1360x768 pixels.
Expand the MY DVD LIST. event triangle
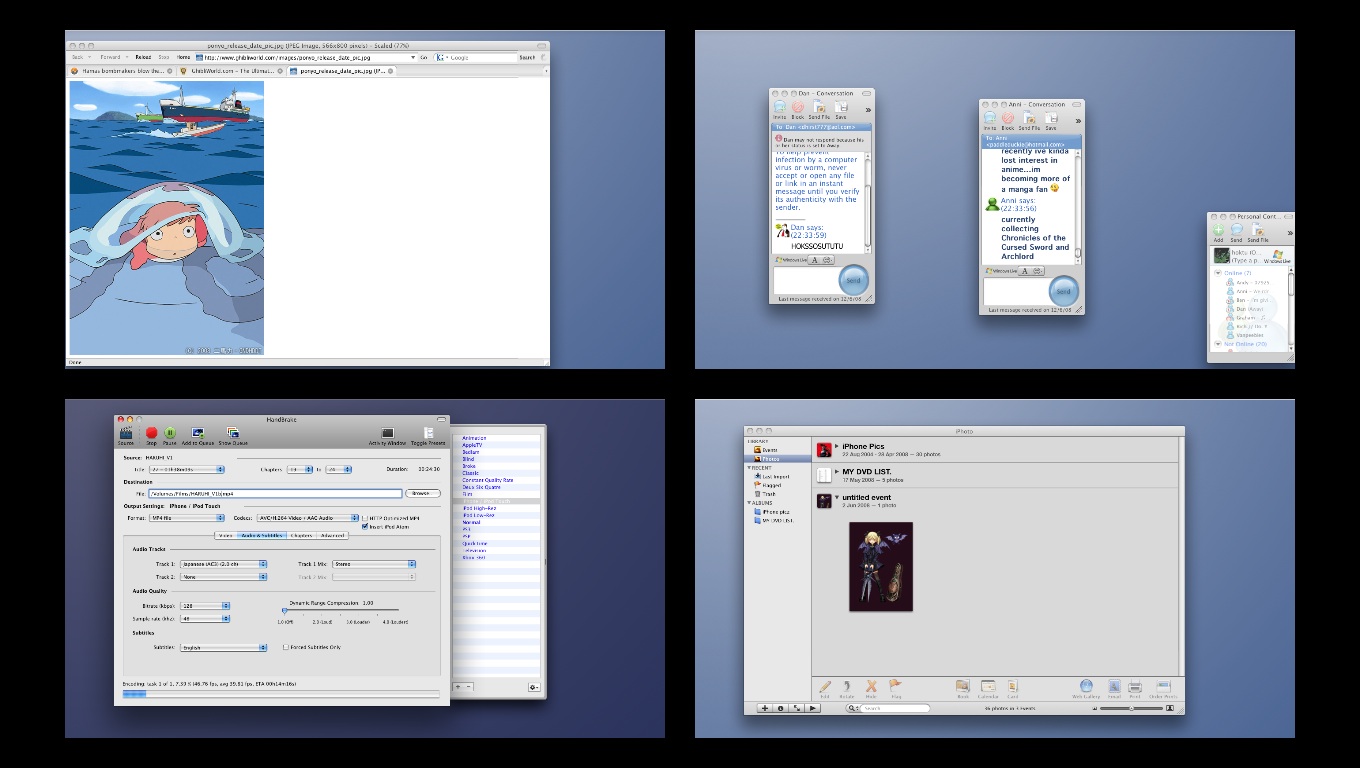point(837,471)
